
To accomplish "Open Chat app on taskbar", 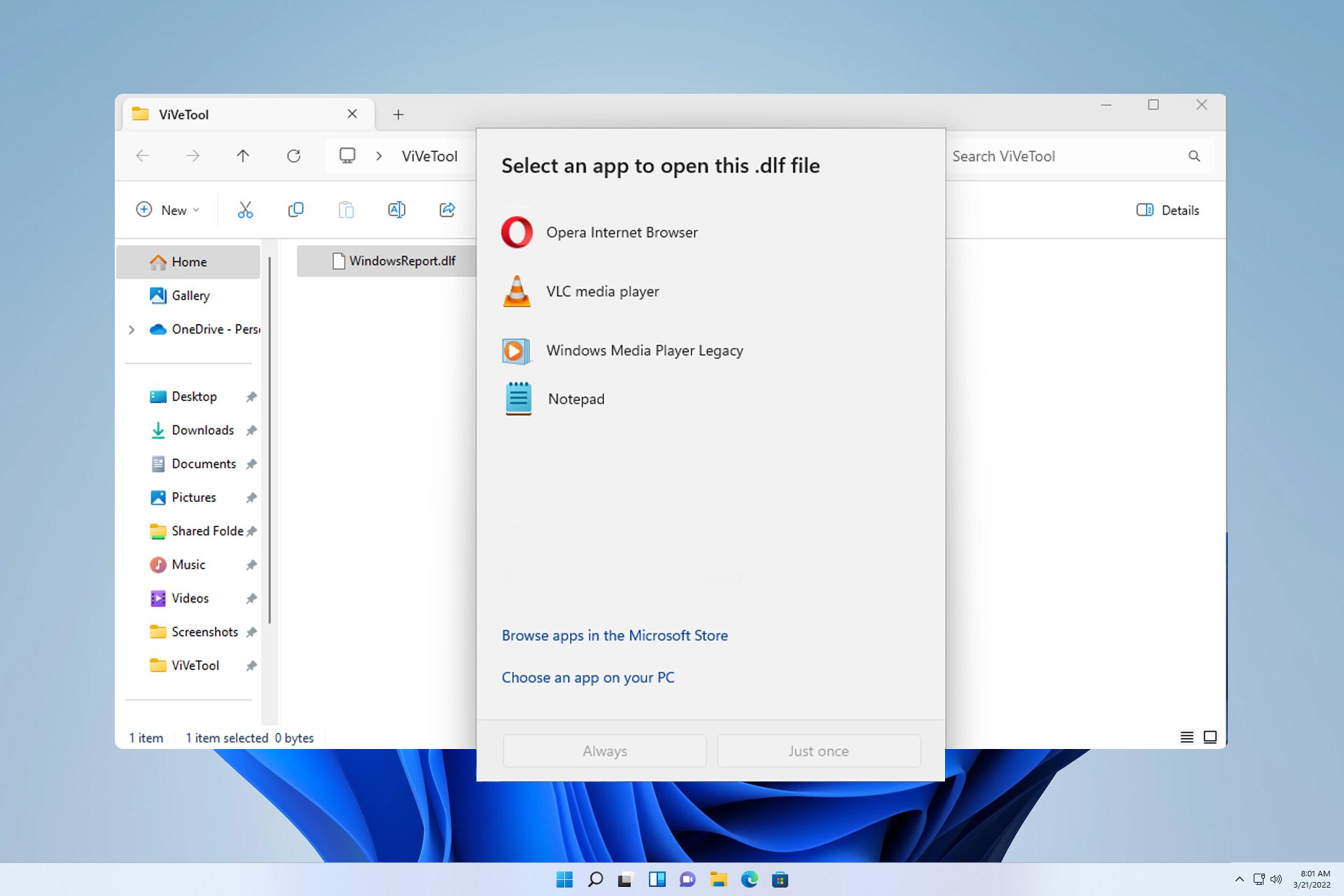I will 687,880.
